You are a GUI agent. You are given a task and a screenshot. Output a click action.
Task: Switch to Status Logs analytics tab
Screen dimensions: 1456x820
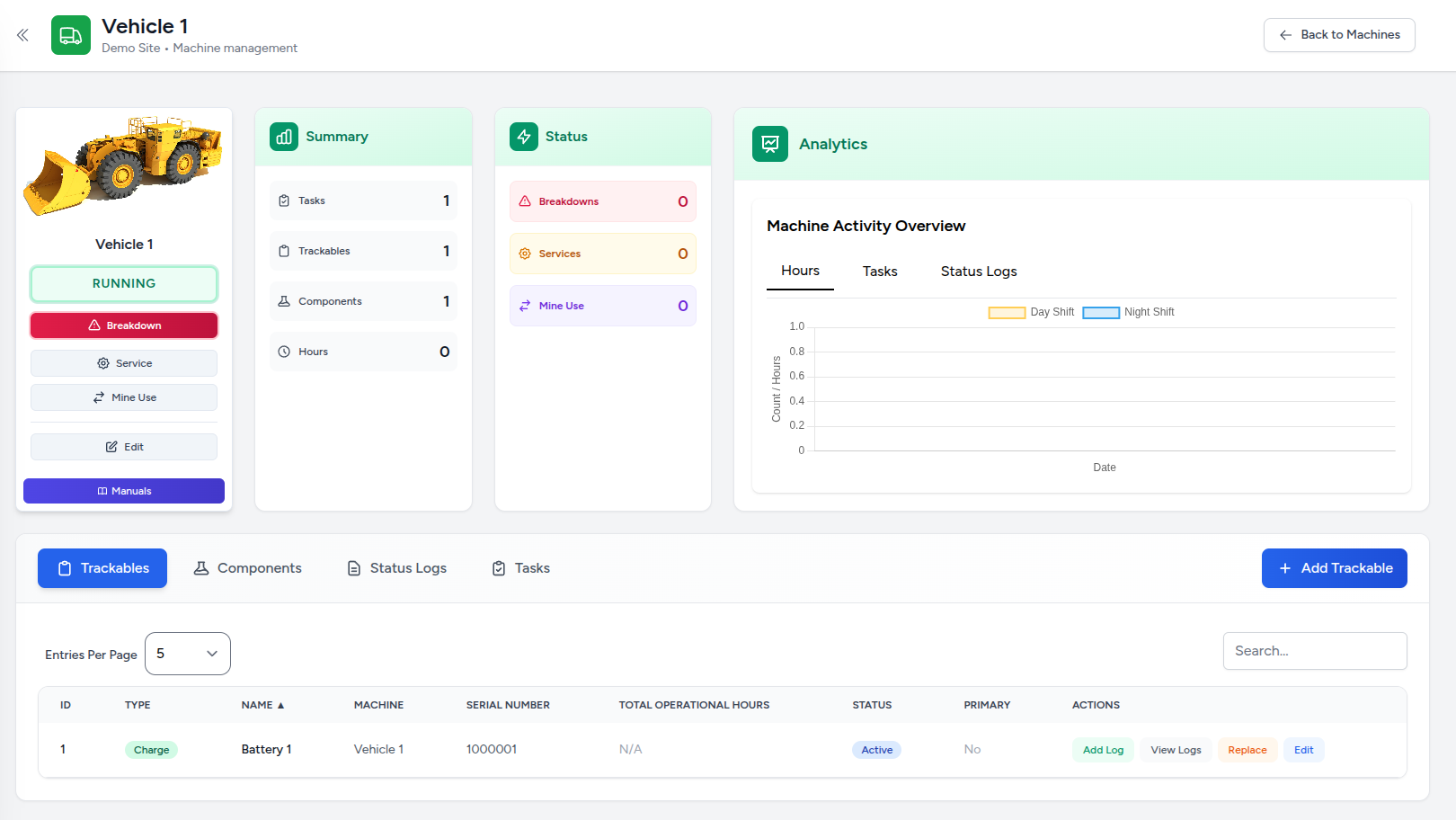pyautogui.click(x=979, y=272)
